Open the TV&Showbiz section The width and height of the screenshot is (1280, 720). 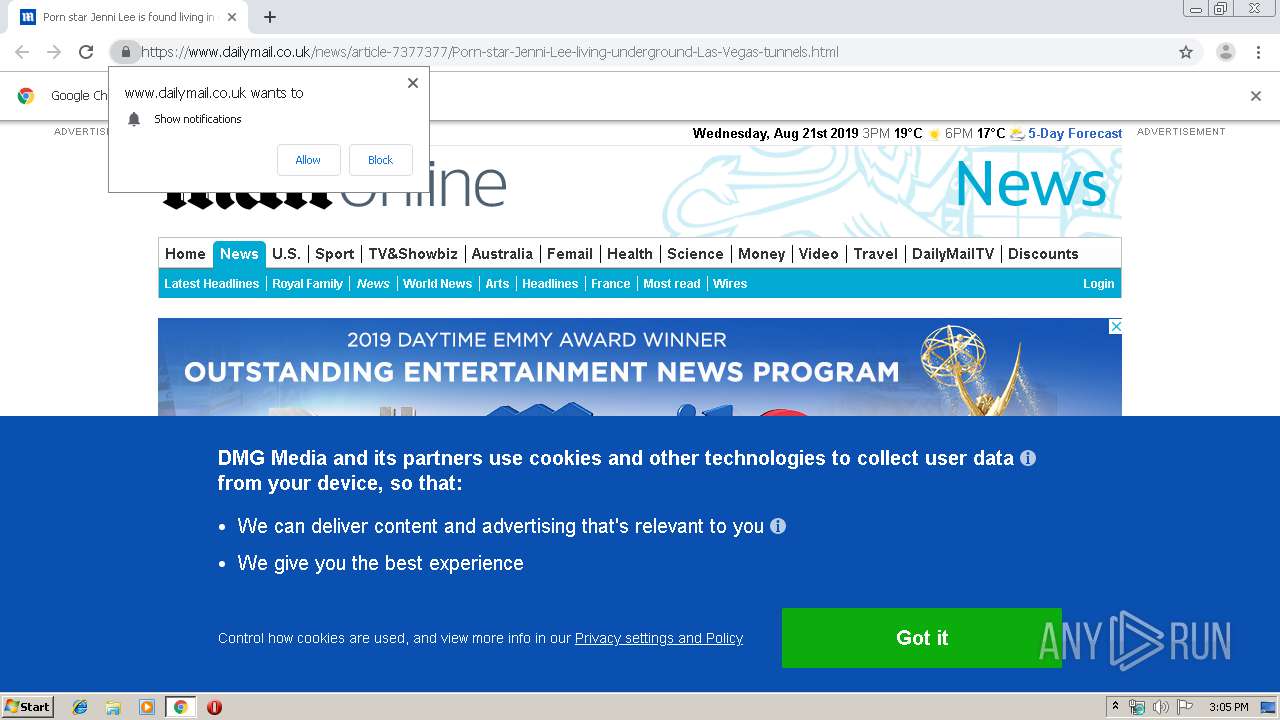point(413,254)
